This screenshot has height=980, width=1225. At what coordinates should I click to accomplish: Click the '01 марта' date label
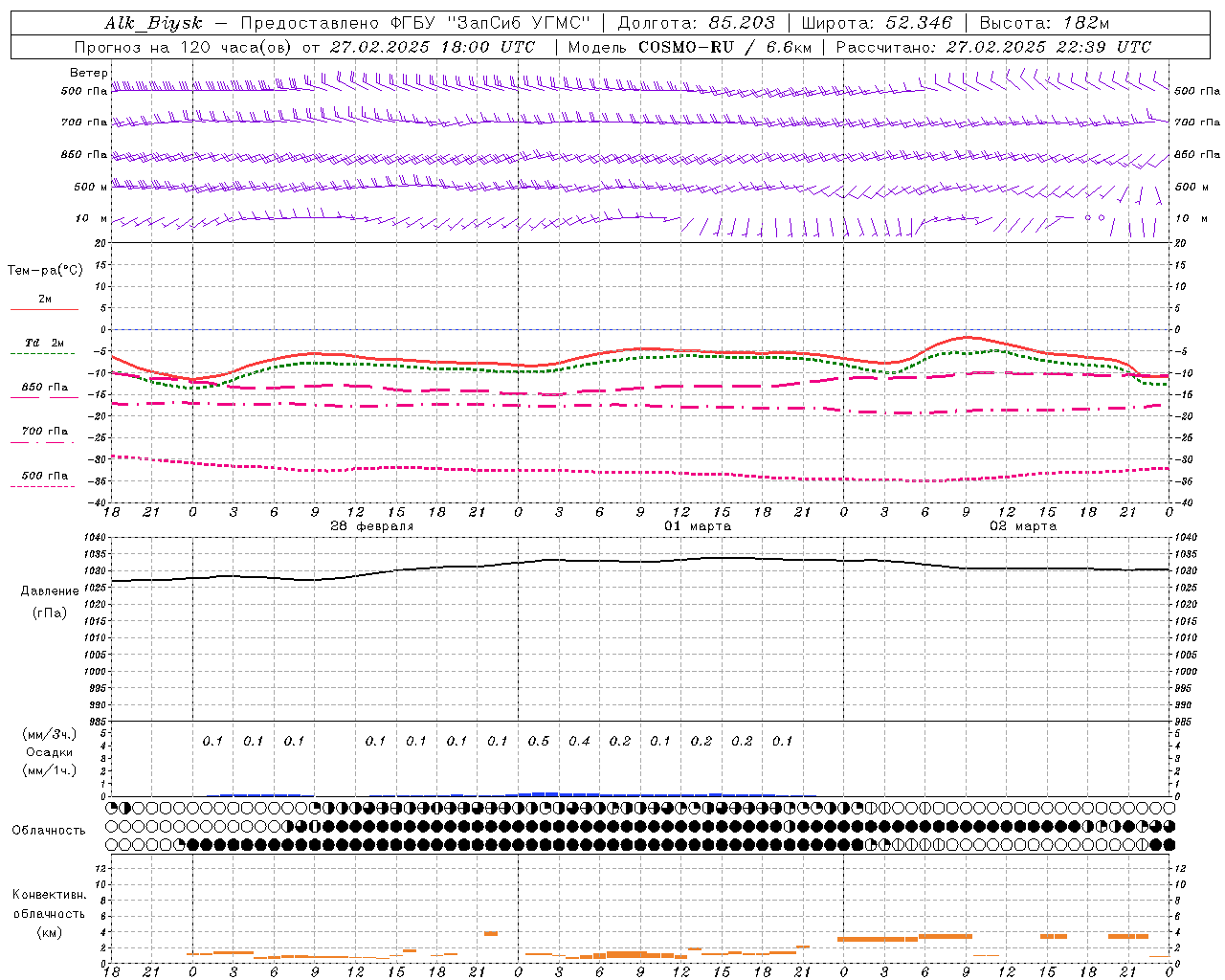pos(698,526)
